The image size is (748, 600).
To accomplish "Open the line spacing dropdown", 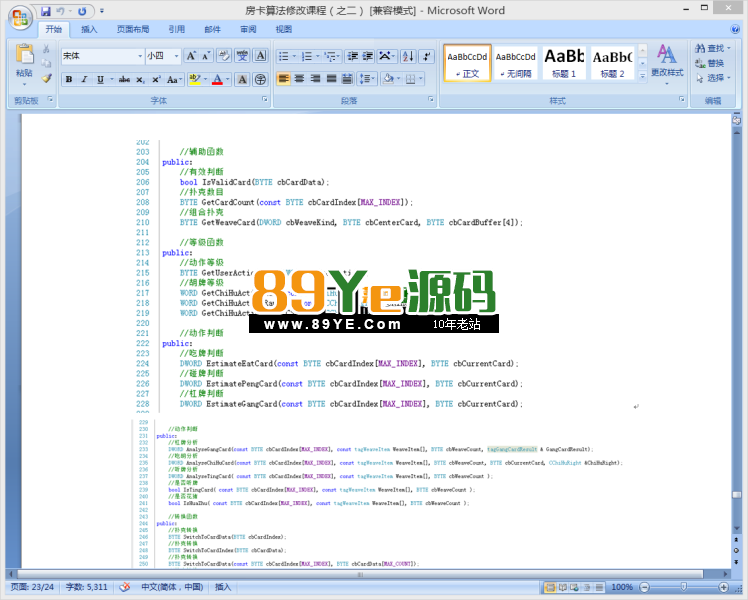I will (x=367, y=79).
